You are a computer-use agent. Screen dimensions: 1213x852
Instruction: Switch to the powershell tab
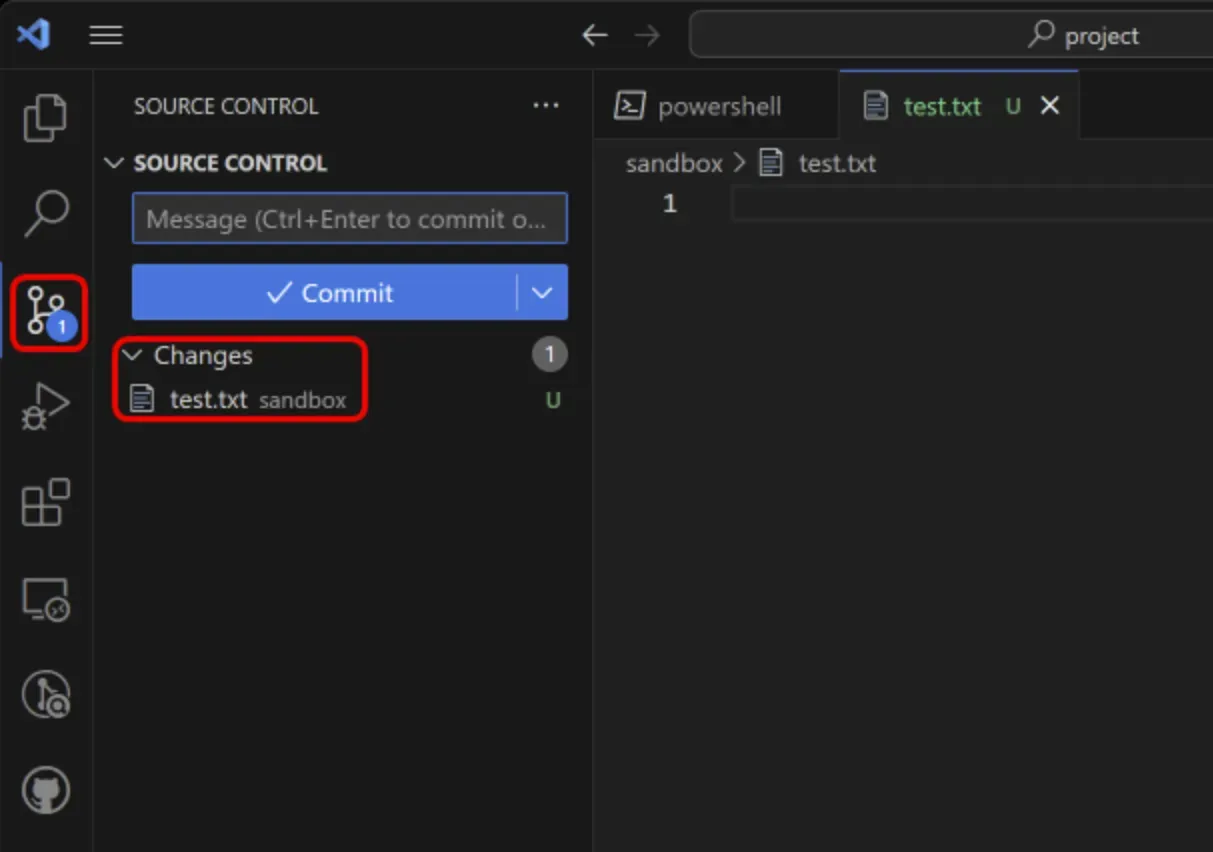coord(718,106)
